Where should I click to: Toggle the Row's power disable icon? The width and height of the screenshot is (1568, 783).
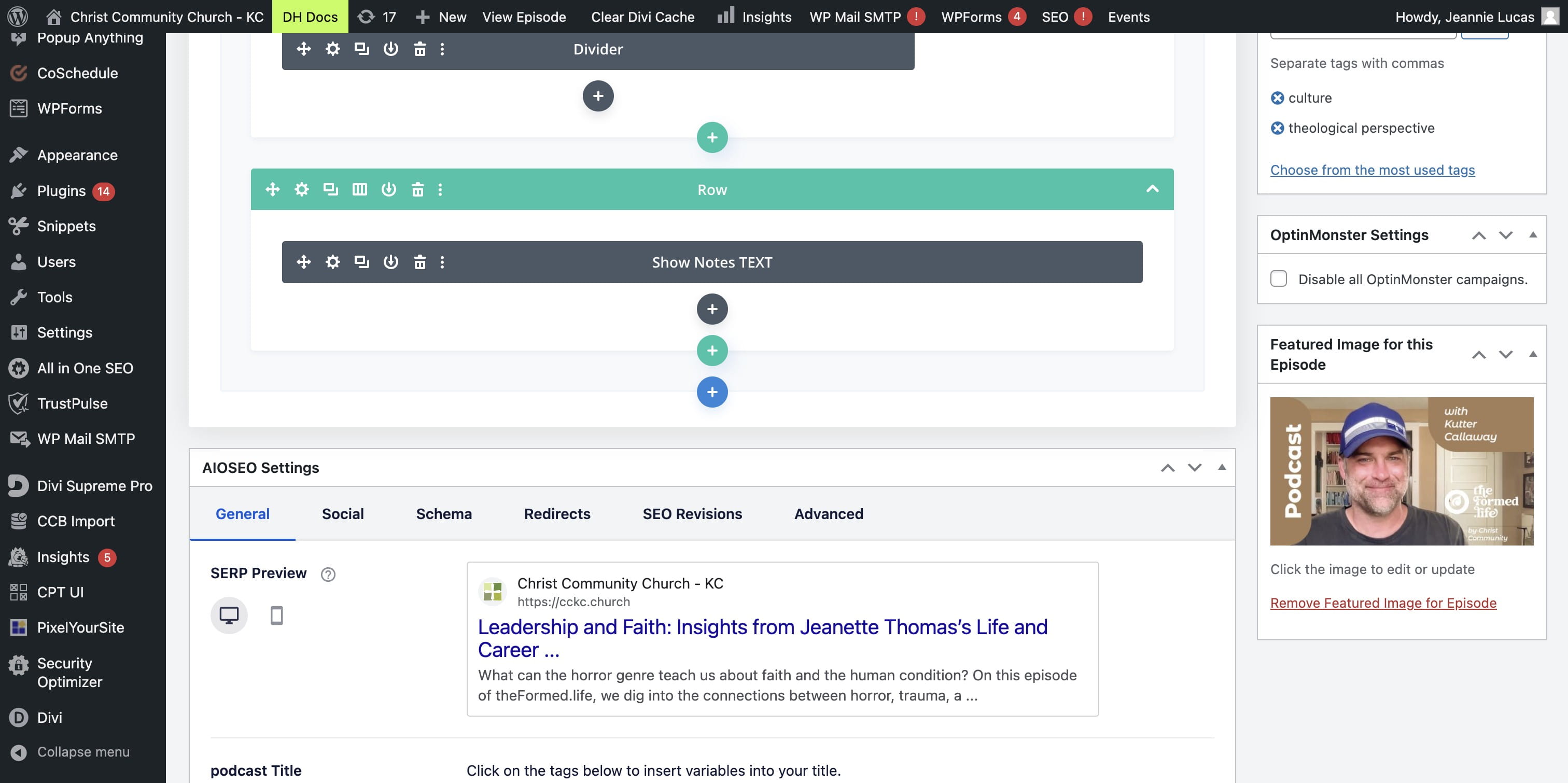(388, 189)
